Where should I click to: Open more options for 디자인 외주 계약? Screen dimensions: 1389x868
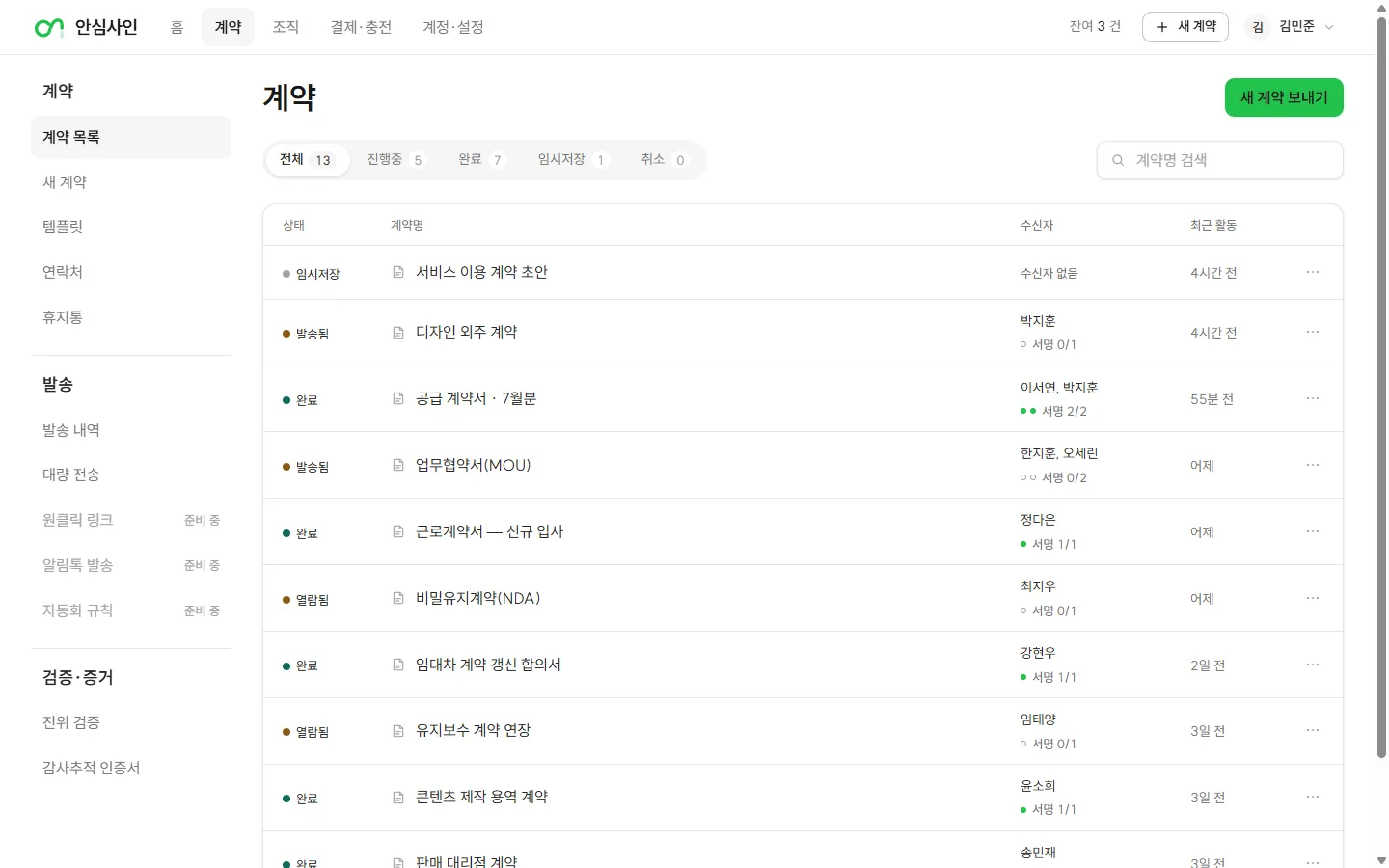(1313, 332)
